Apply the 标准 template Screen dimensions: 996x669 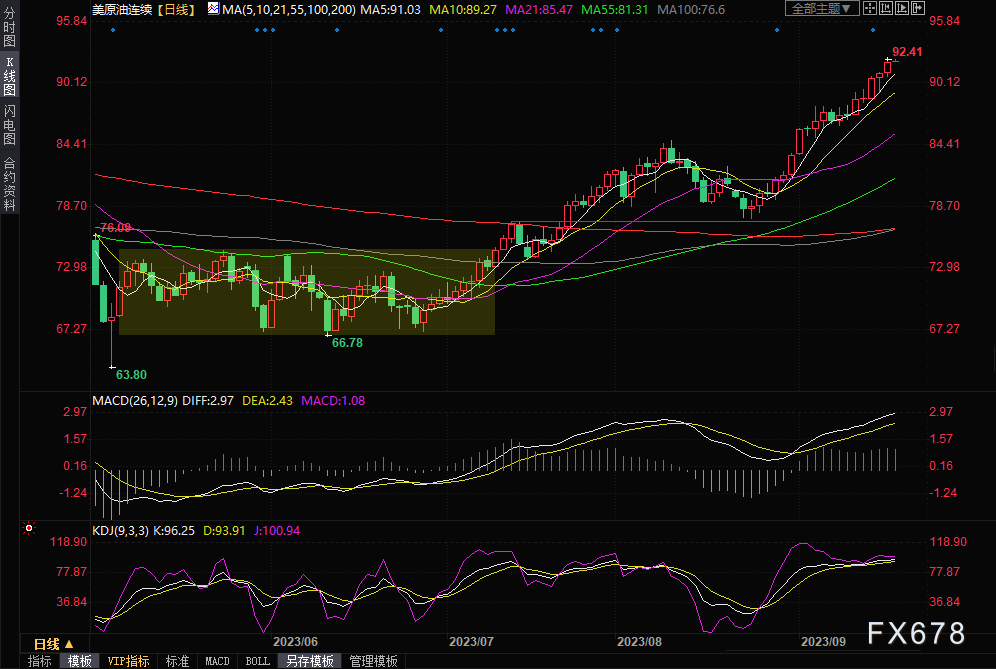click(x=177, y=661)
